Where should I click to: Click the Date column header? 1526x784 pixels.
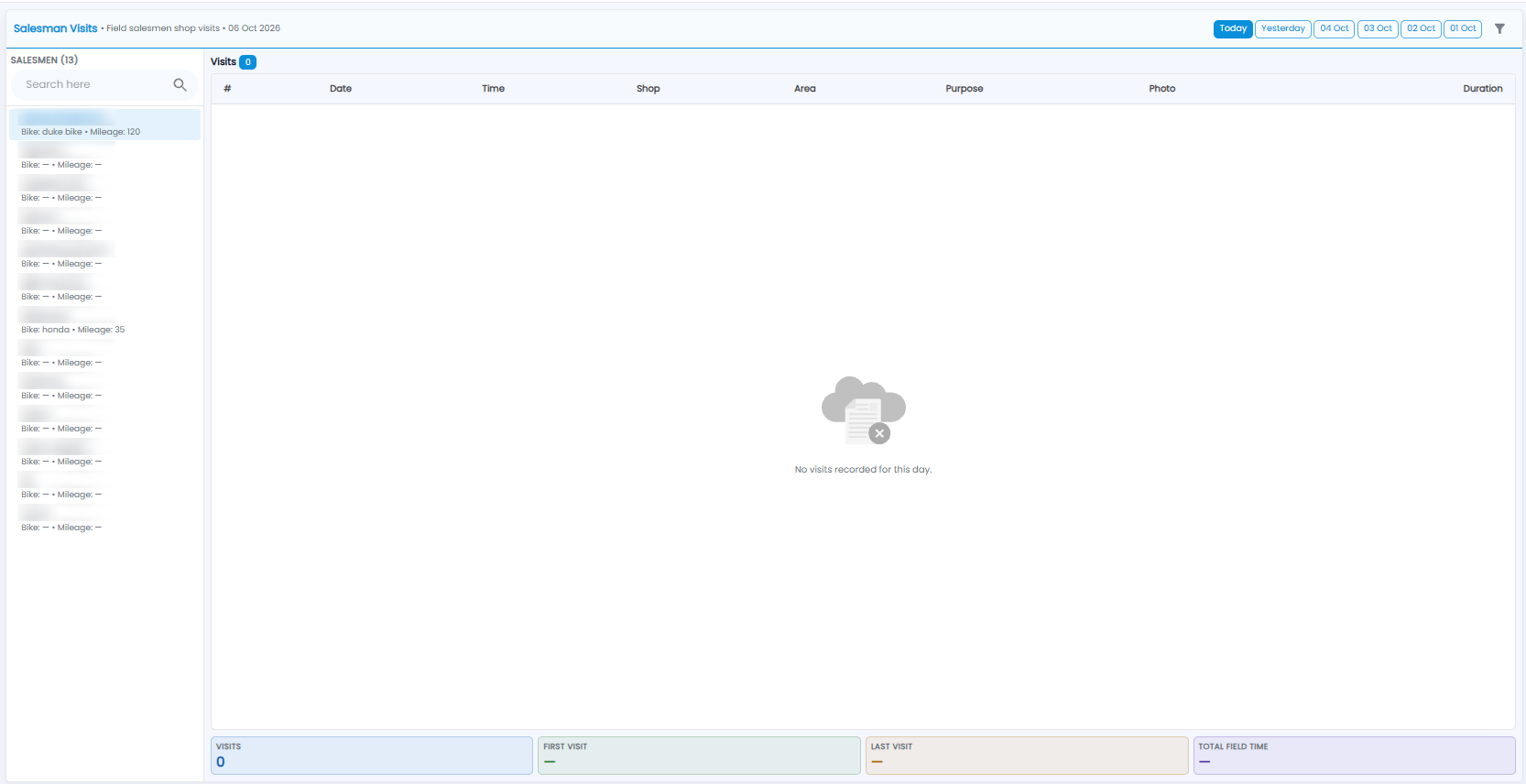341,89
